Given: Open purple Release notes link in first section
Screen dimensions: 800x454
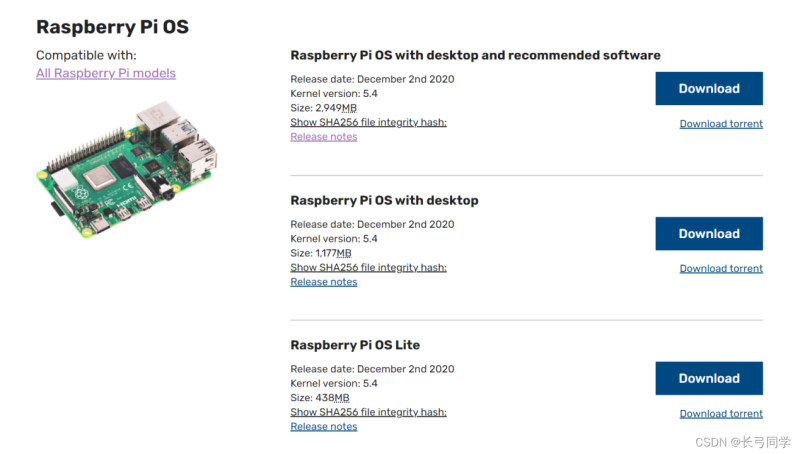Looking at the screenshot, I should coord(323,137).
